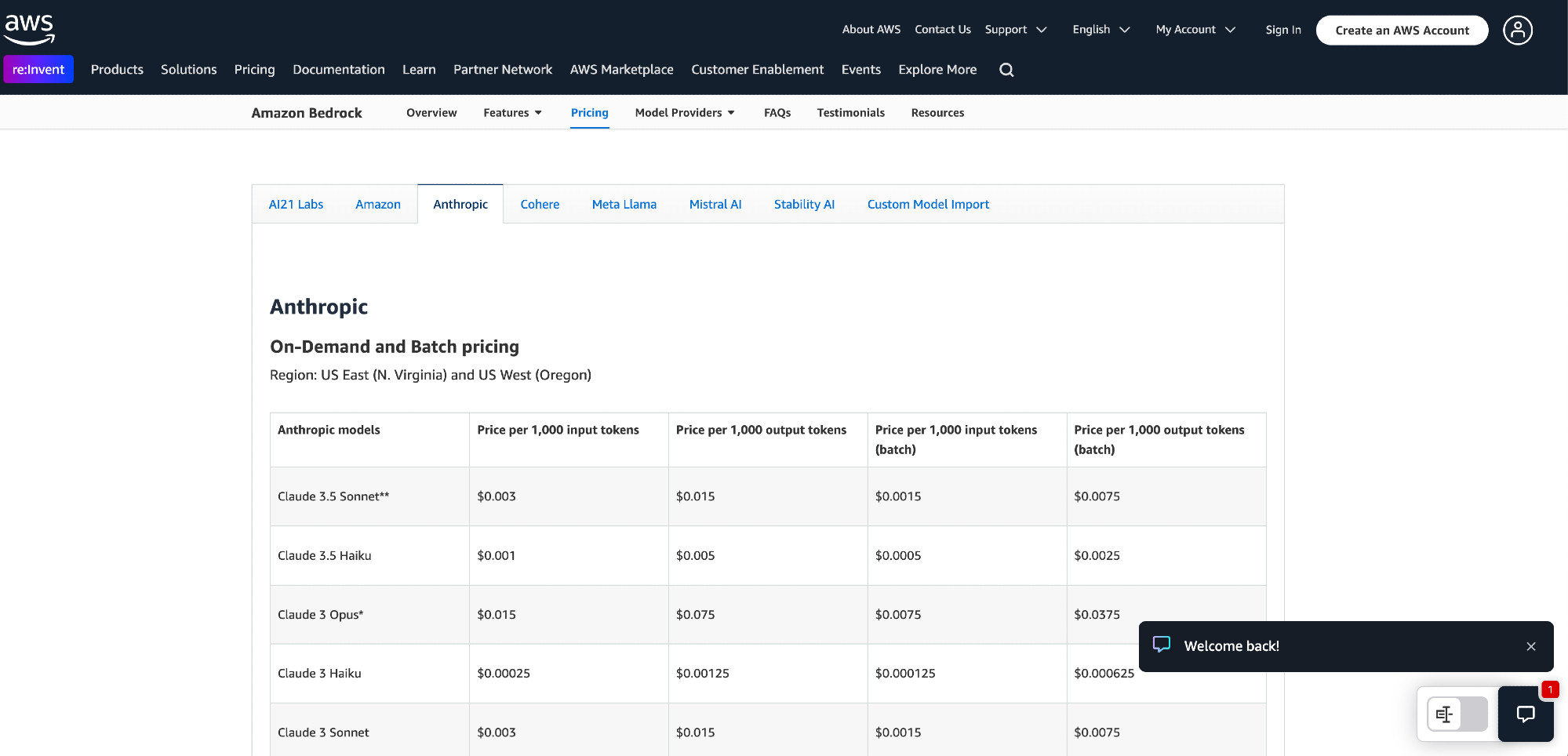Select the Bedrock Pricing subnav item
This screenshot has width=1568, height=756.
[x=589, y=113]
